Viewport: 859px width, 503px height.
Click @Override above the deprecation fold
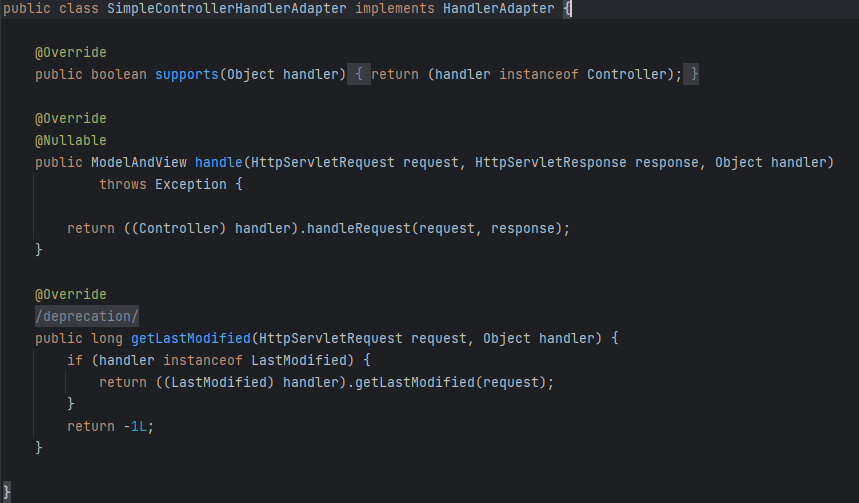(x=71, y=294)
